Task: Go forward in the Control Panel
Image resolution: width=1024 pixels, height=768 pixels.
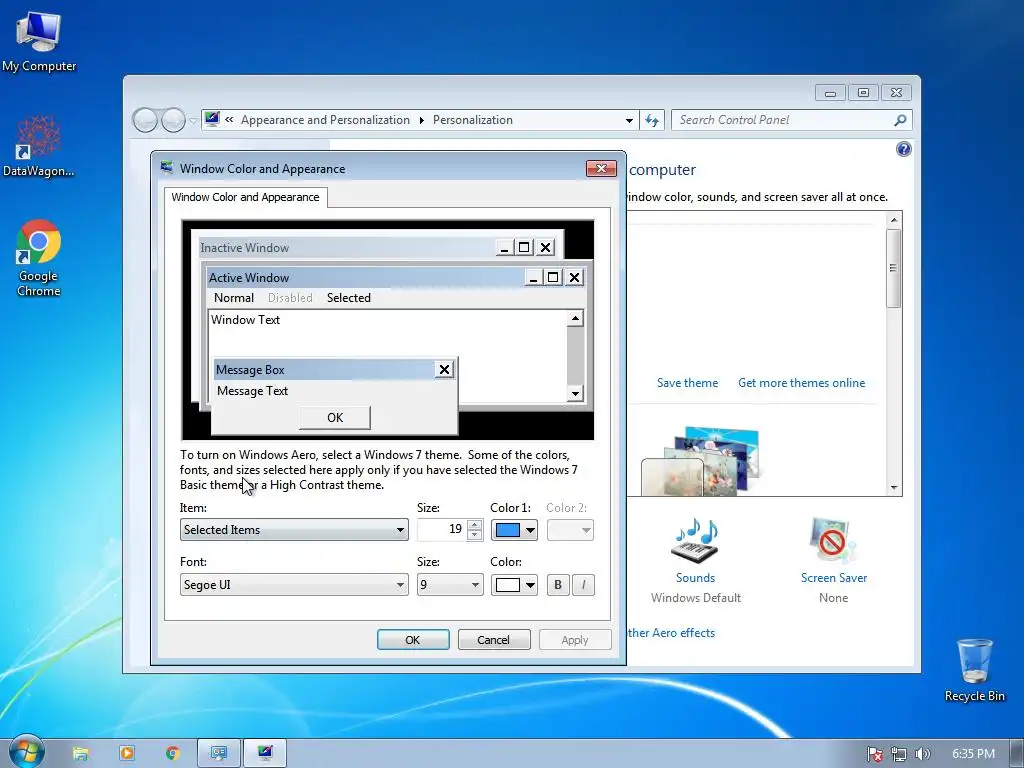Action: point(172,120)
